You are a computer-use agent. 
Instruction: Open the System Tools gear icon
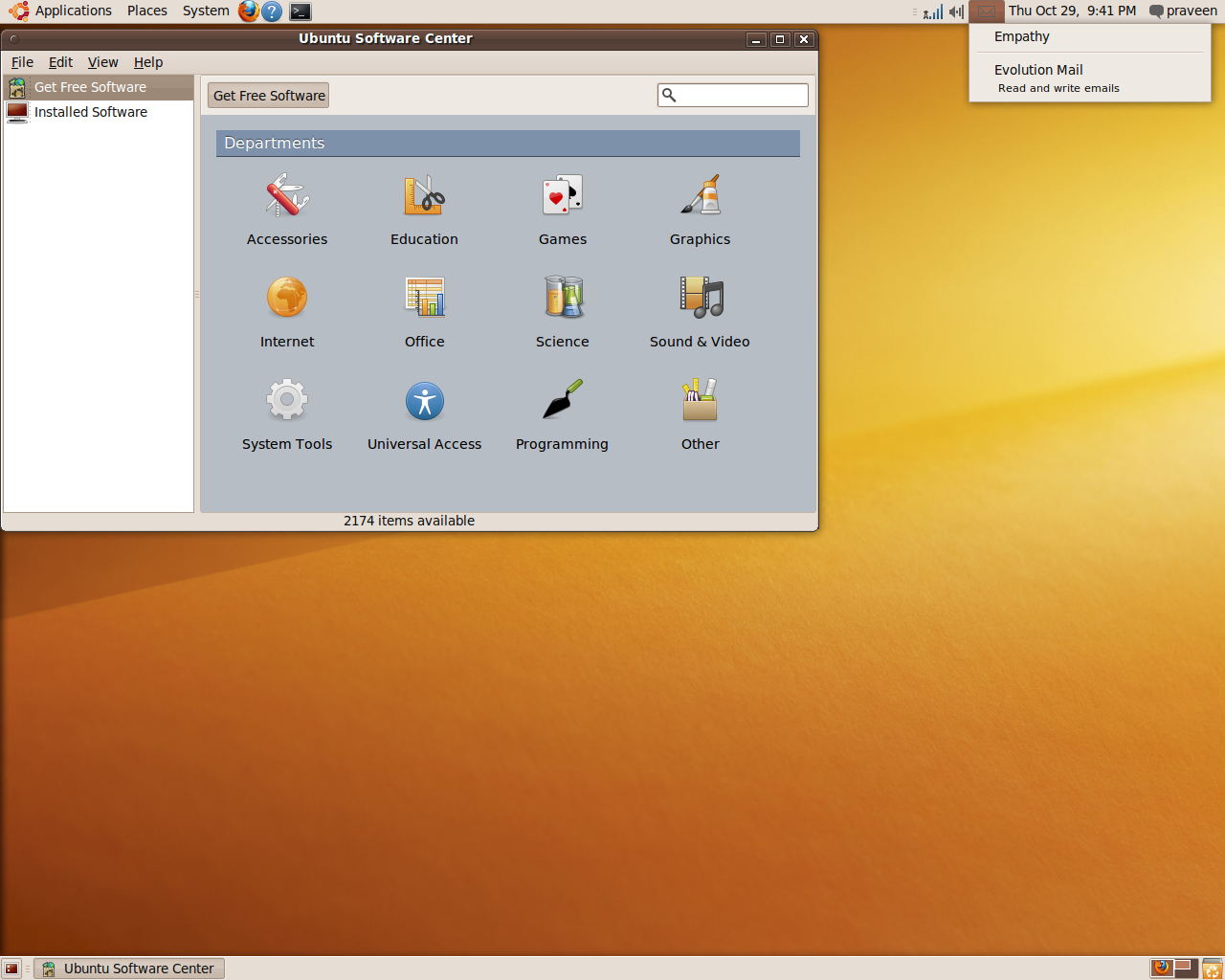click(287, 400)
